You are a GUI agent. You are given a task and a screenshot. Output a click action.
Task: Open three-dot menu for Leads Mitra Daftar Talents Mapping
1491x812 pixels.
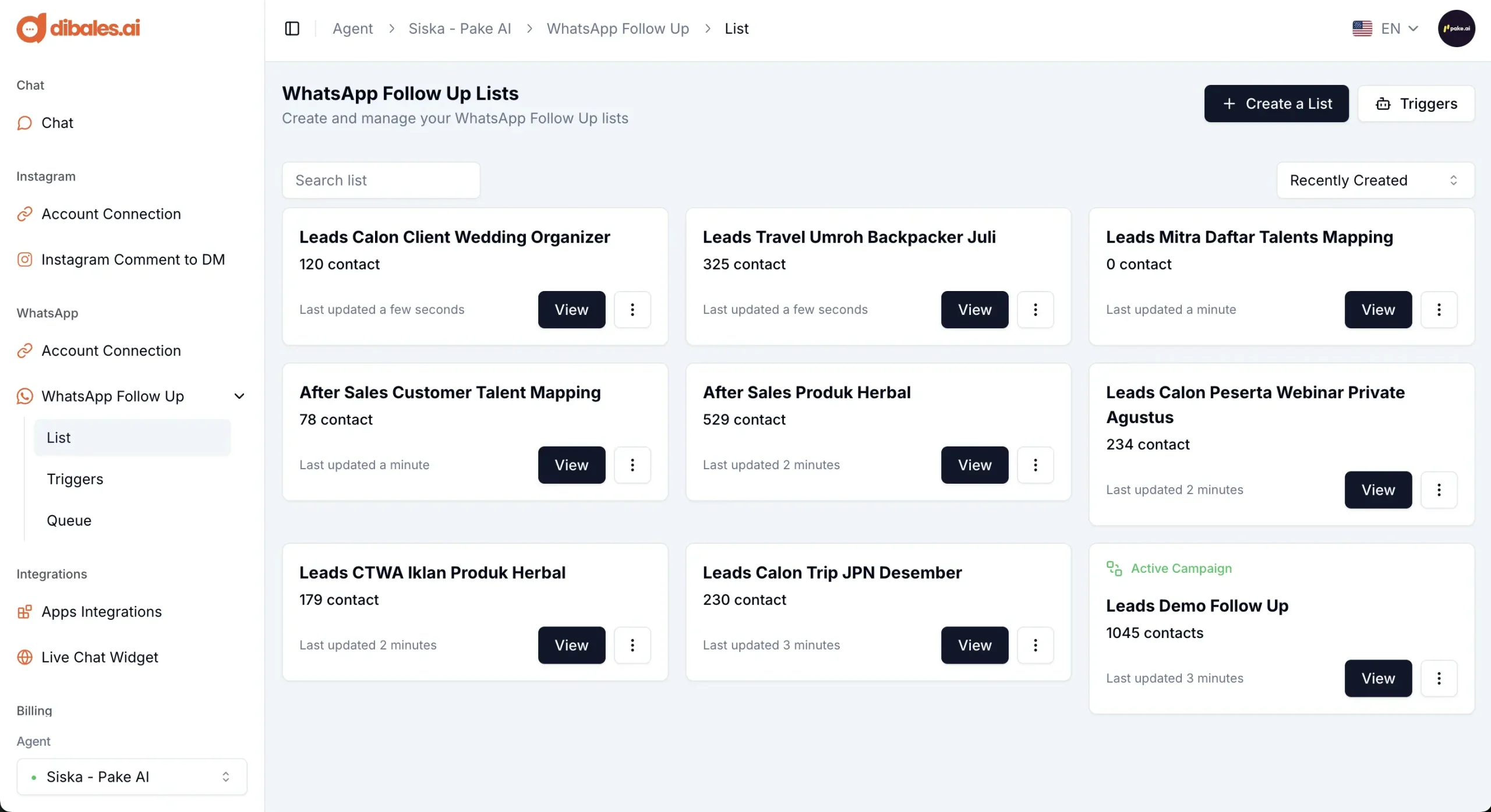(1439, 310)
